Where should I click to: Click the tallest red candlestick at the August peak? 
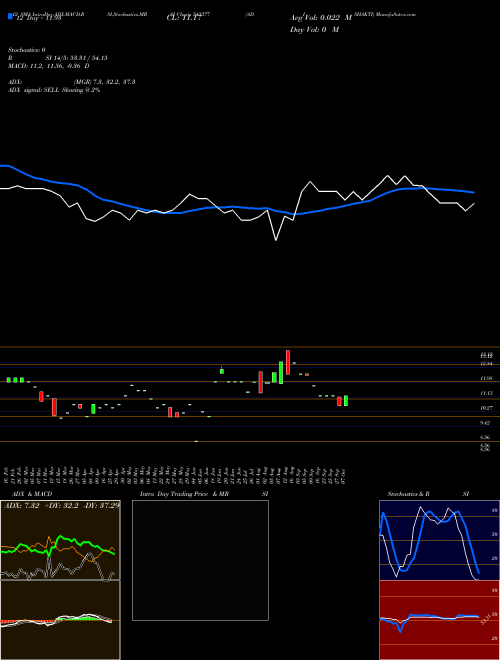point(288,362)
